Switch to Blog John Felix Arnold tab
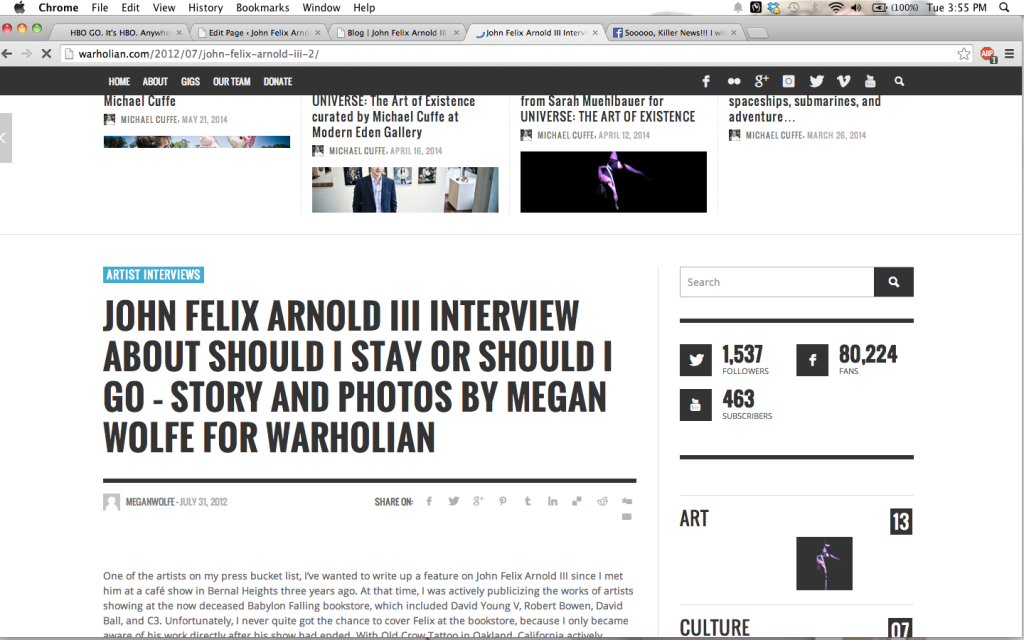The image size is (1024, 640). tap(397, 32)
